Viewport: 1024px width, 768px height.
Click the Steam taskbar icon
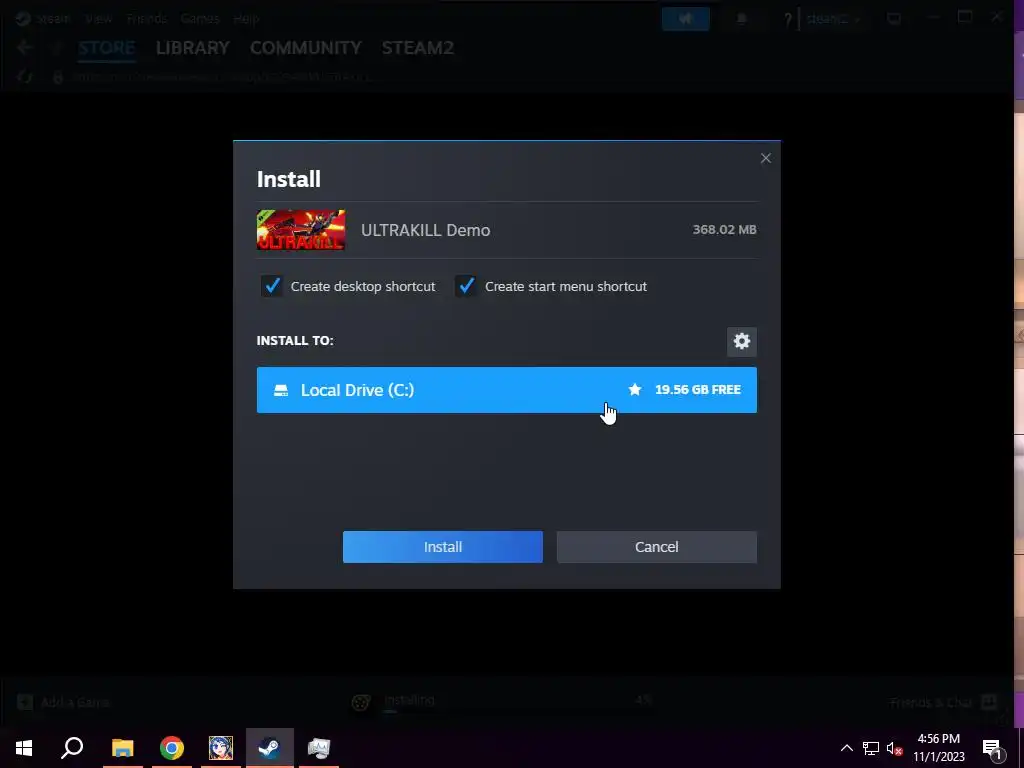(x=270, y=748)
